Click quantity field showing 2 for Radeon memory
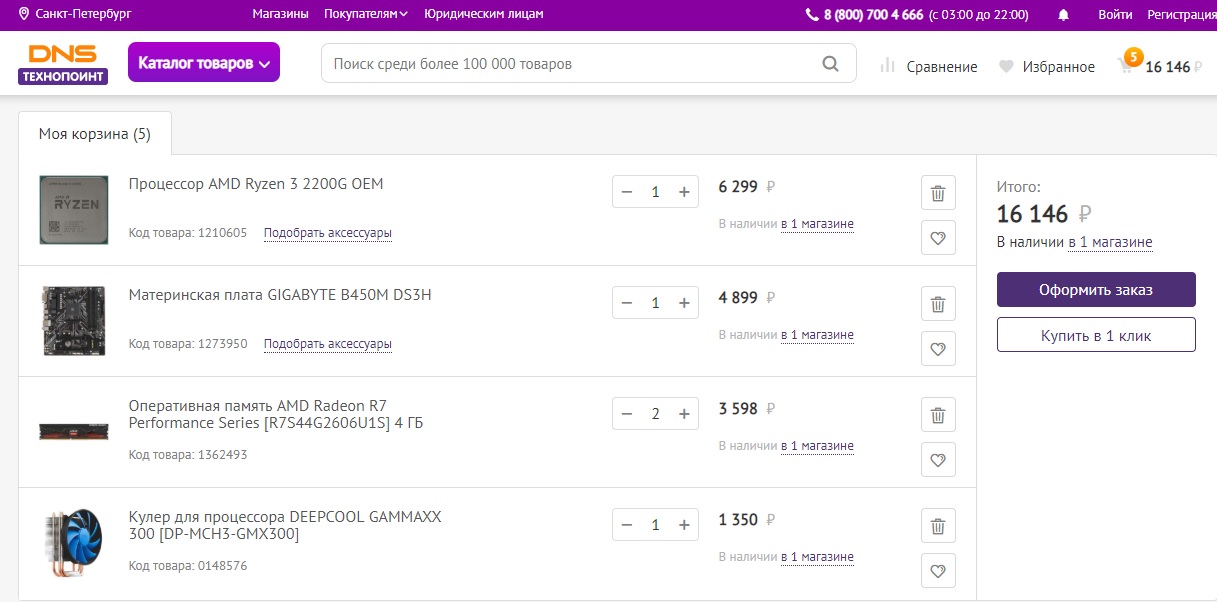 click(x=655, y=414)
